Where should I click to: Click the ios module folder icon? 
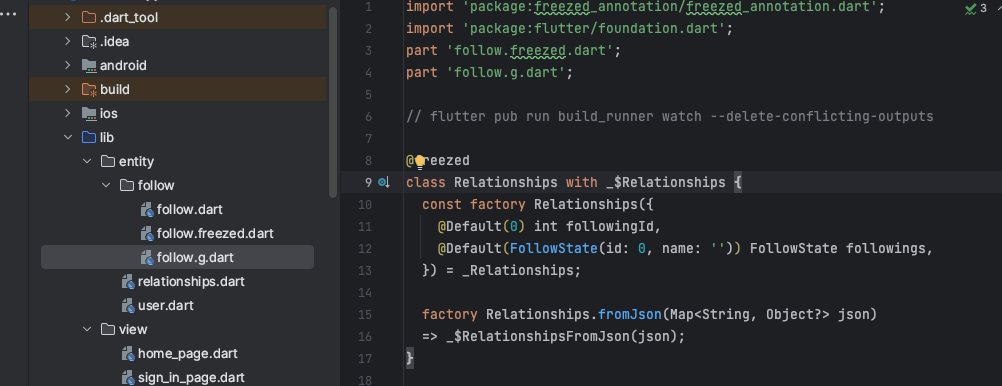pyautogui.click(x=89, y=114)
